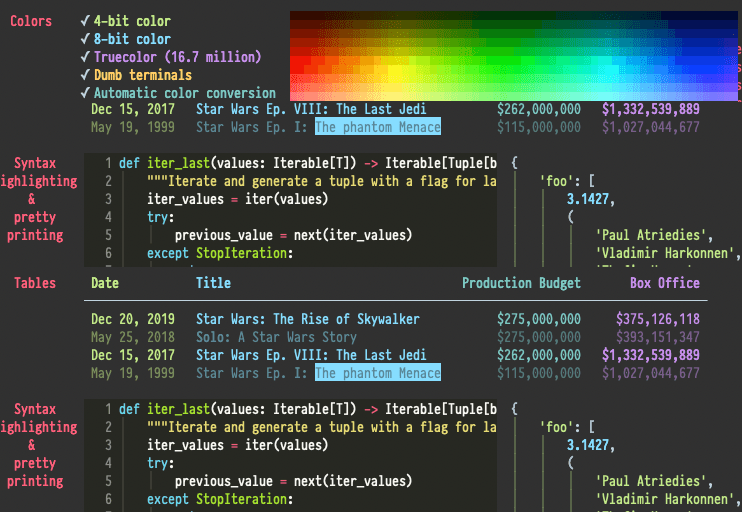The width and height of the screenshot is (742, 512).
Task: Click the checkmark beside 4-bit color
Action: (x=85, y=21)
